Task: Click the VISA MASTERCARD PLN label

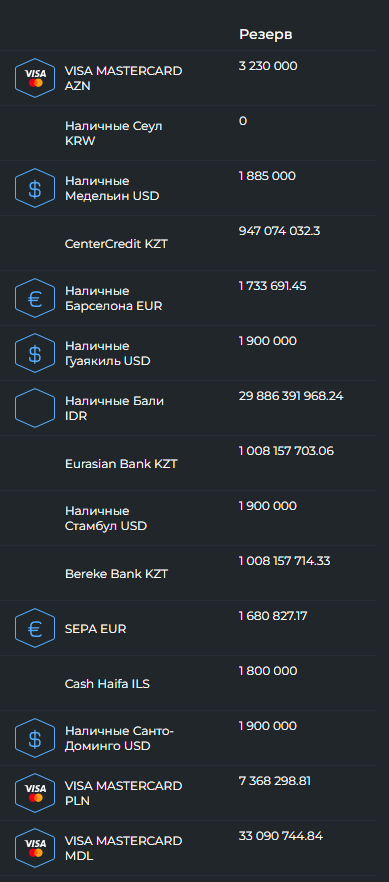Action: coord(124,793)
